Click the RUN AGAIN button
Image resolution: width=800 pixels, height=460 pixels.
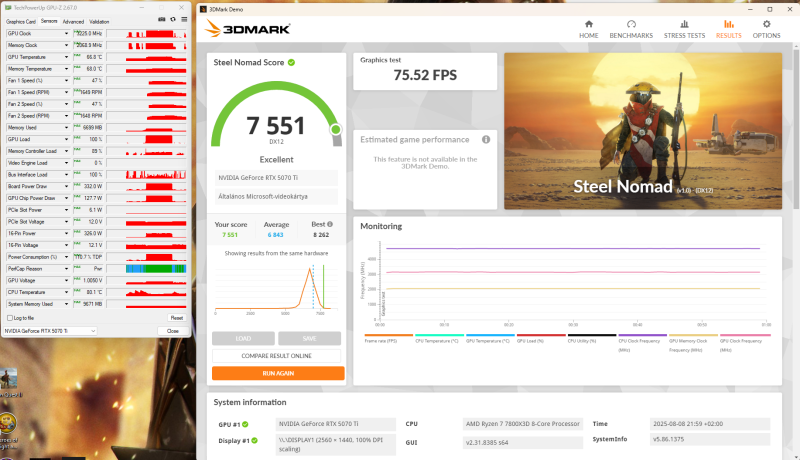click(278, 373)
